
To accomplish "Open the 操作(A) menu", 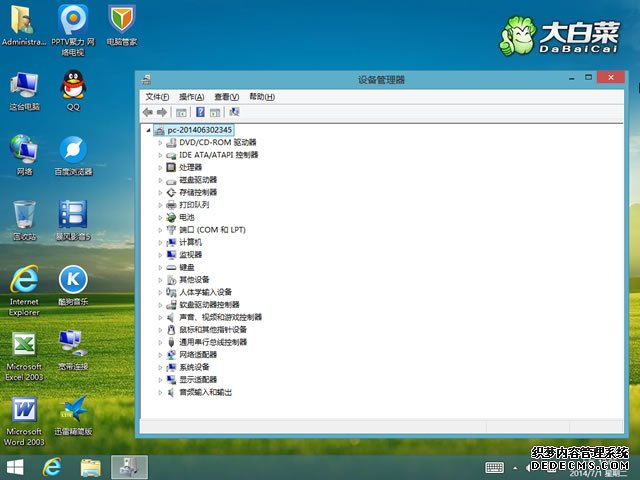I will click(x=191, y=97).
